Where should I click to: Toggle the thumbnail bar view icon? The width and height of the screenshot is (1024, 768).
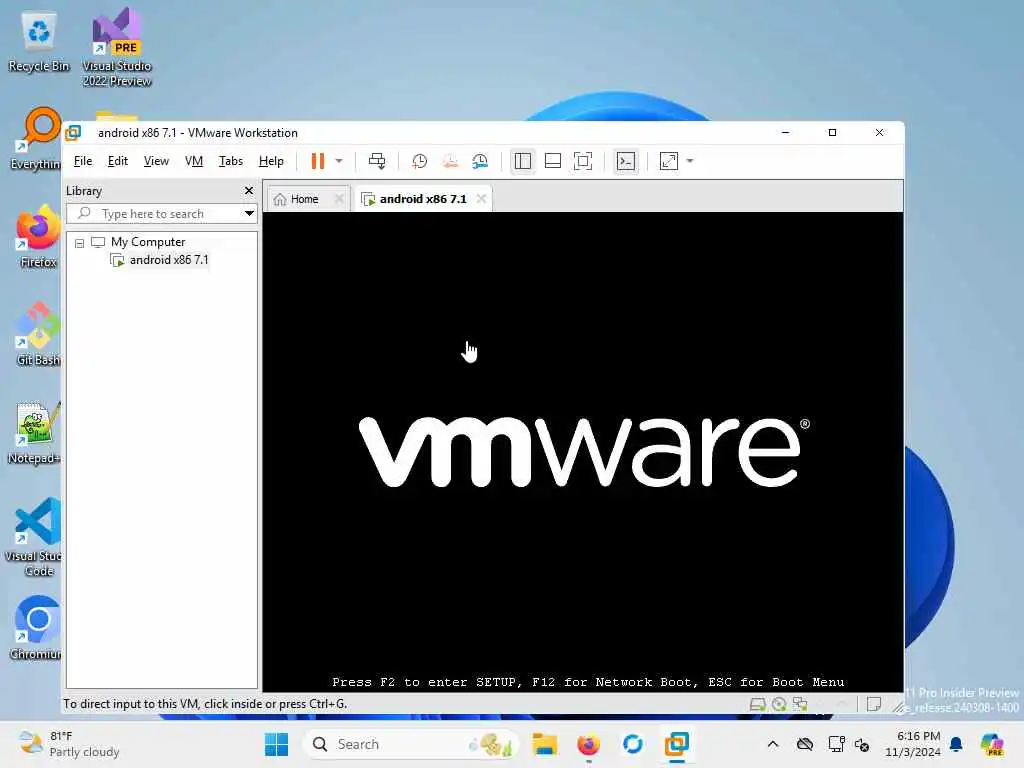[552, 161]
